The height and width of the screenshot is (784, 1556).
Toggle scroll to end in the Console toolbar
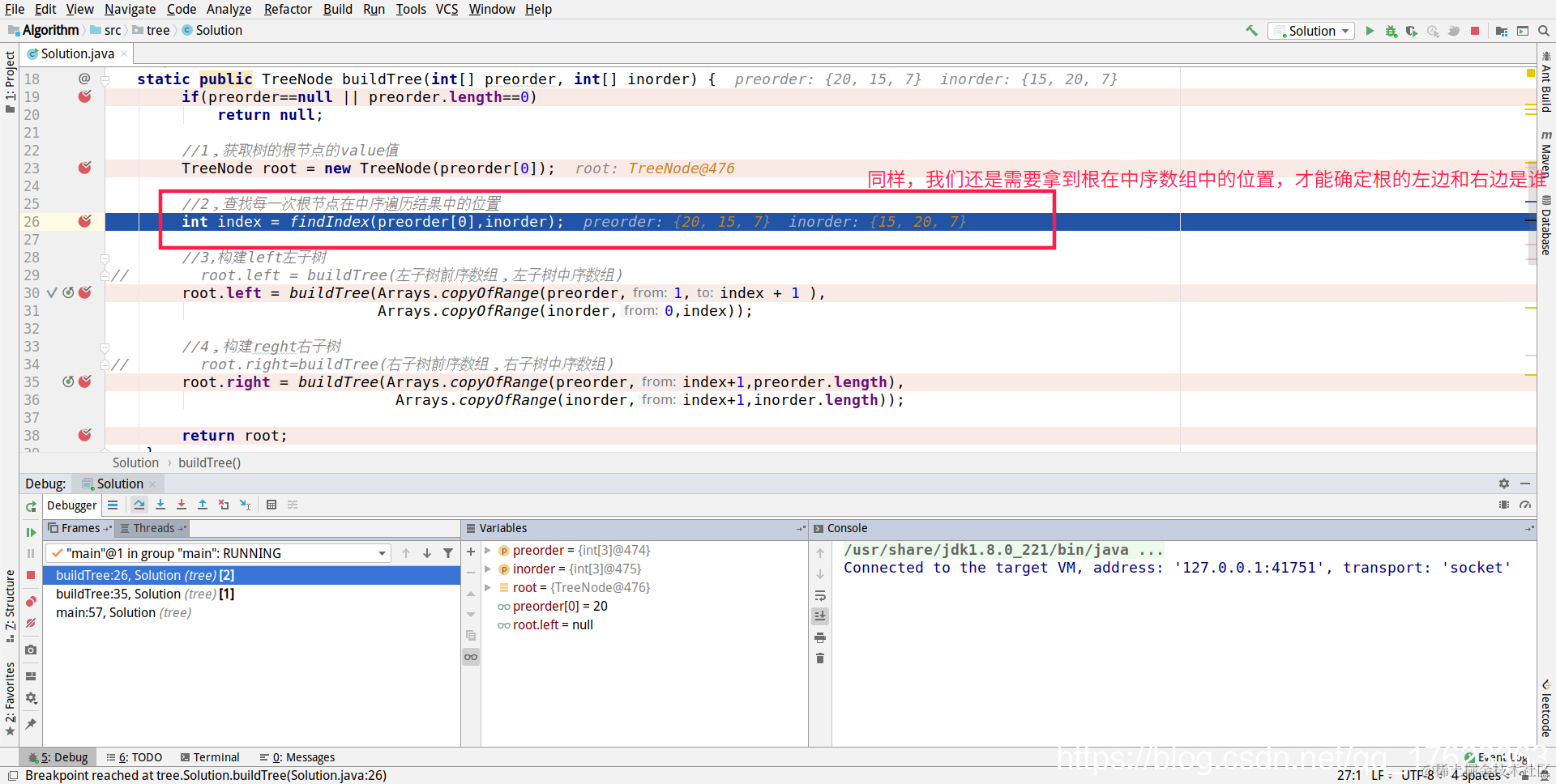[x=820, y=616]
